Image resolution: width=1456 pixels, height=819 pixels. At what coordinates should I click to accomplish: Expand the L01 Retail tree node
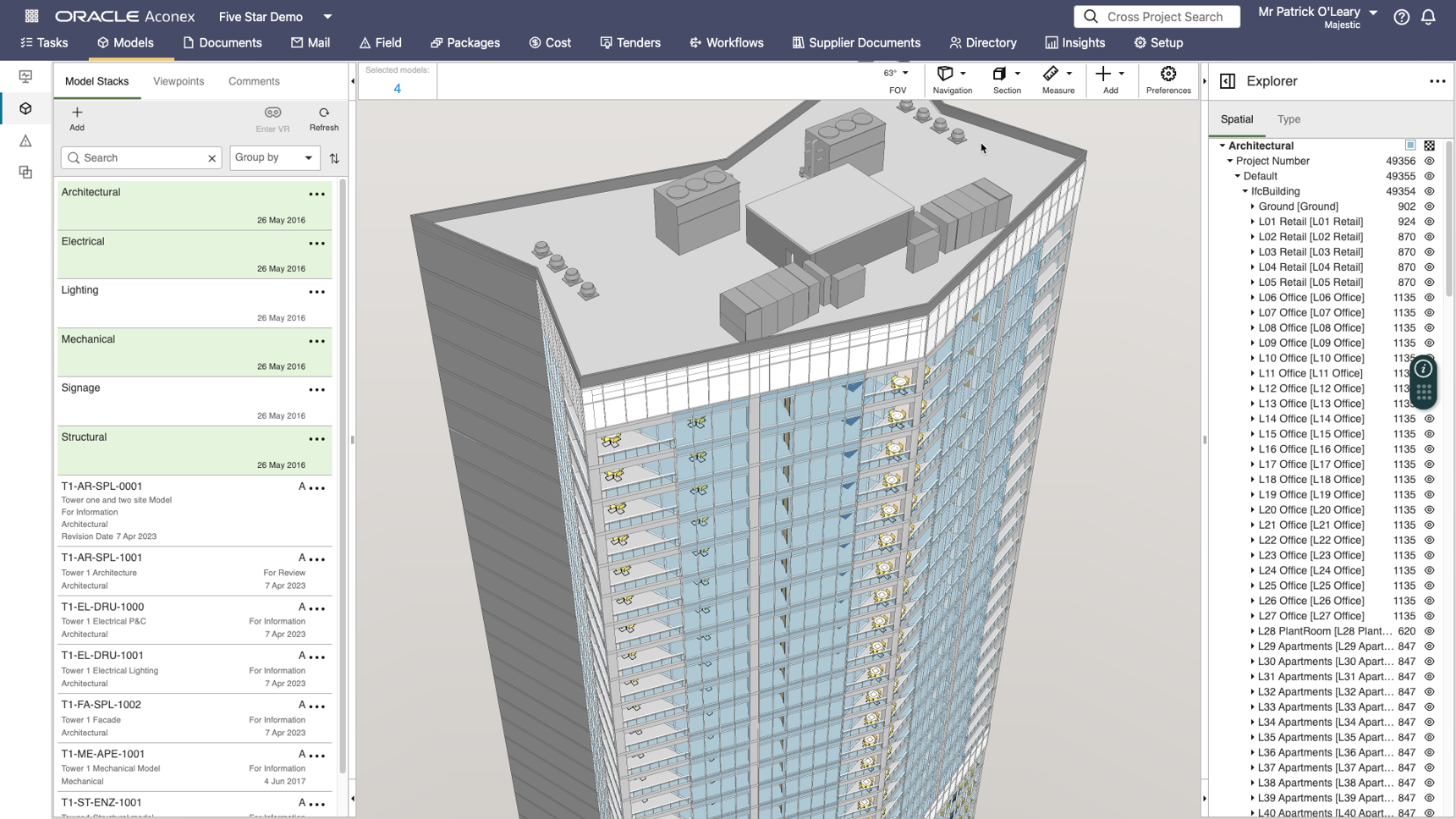tap(1253, 222)
